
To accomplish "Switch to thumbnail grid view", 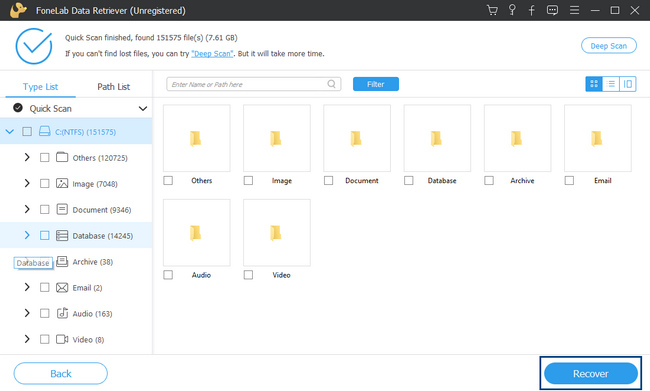I will click(594, 84).
